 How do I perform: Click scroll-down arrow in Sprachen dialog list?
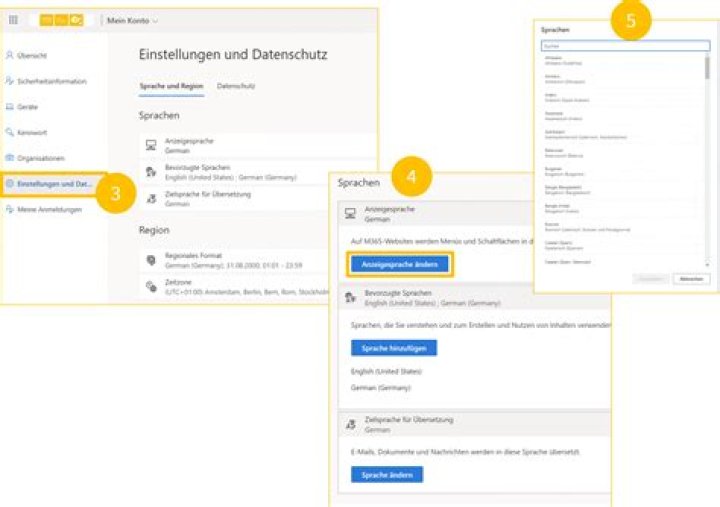707,264
